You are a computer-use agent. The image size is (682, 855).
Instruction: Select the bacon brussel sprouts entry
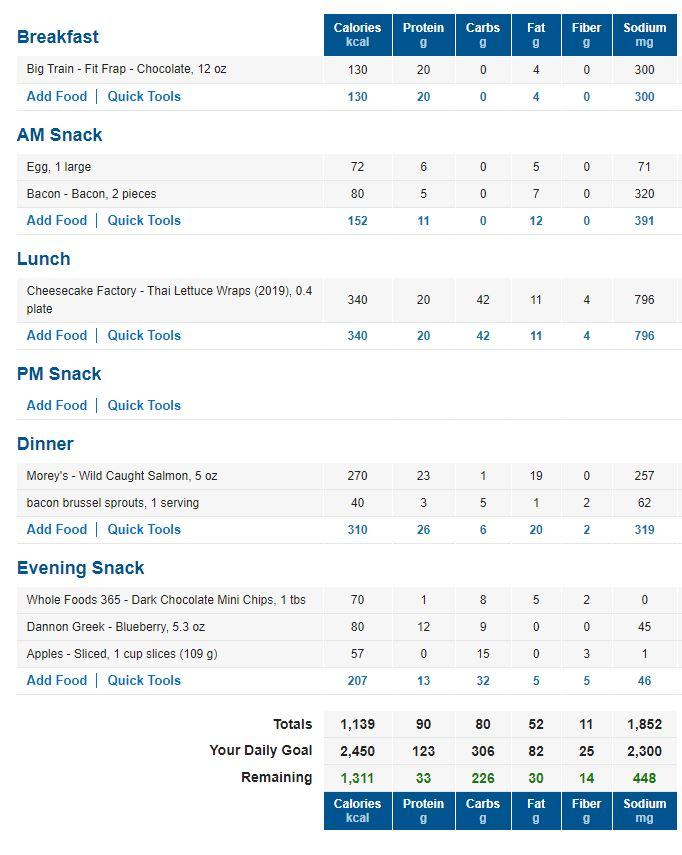113,503
